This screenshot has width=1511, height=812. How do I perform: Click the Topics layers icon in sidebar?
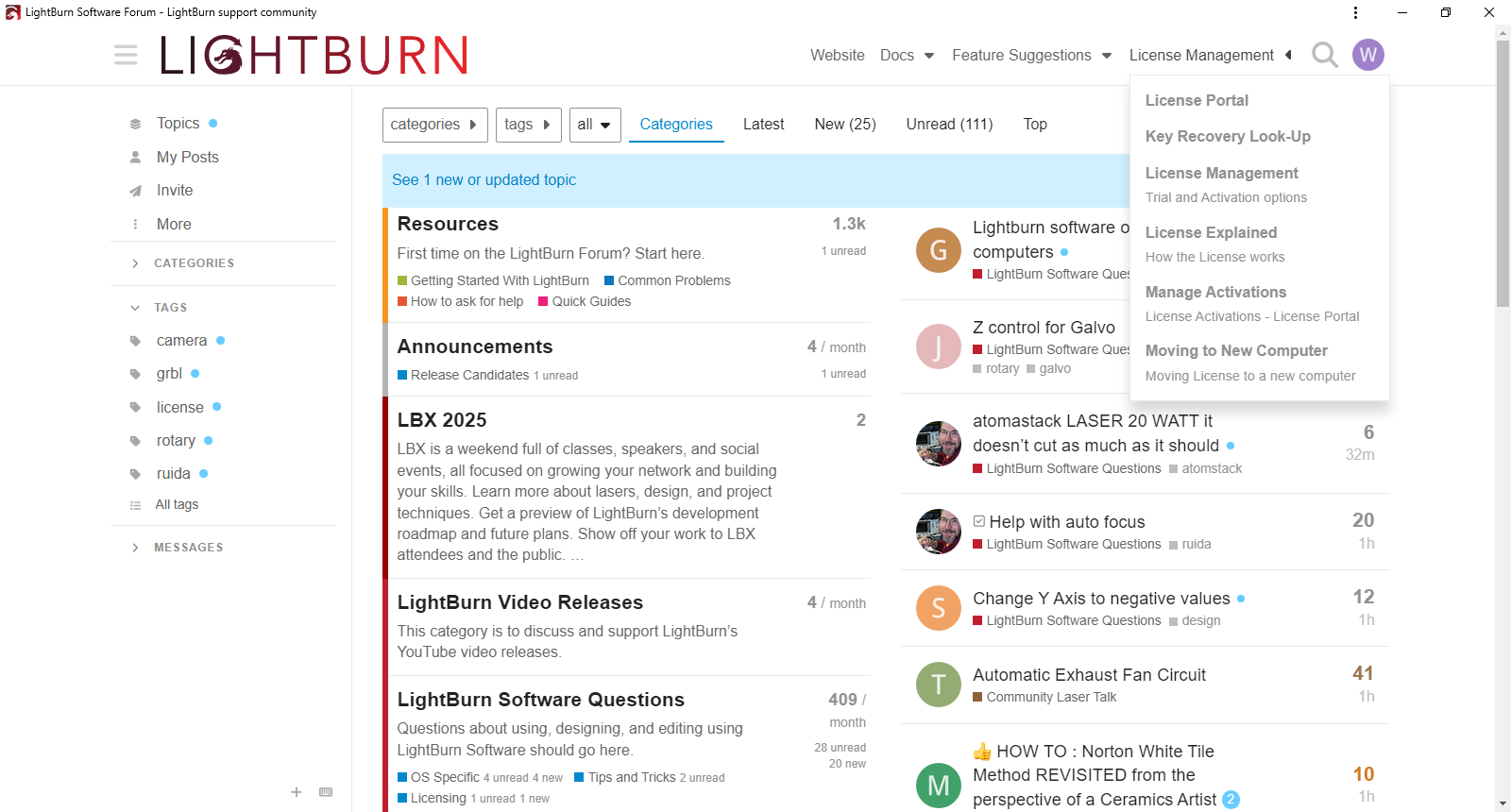tap(135, 124)
